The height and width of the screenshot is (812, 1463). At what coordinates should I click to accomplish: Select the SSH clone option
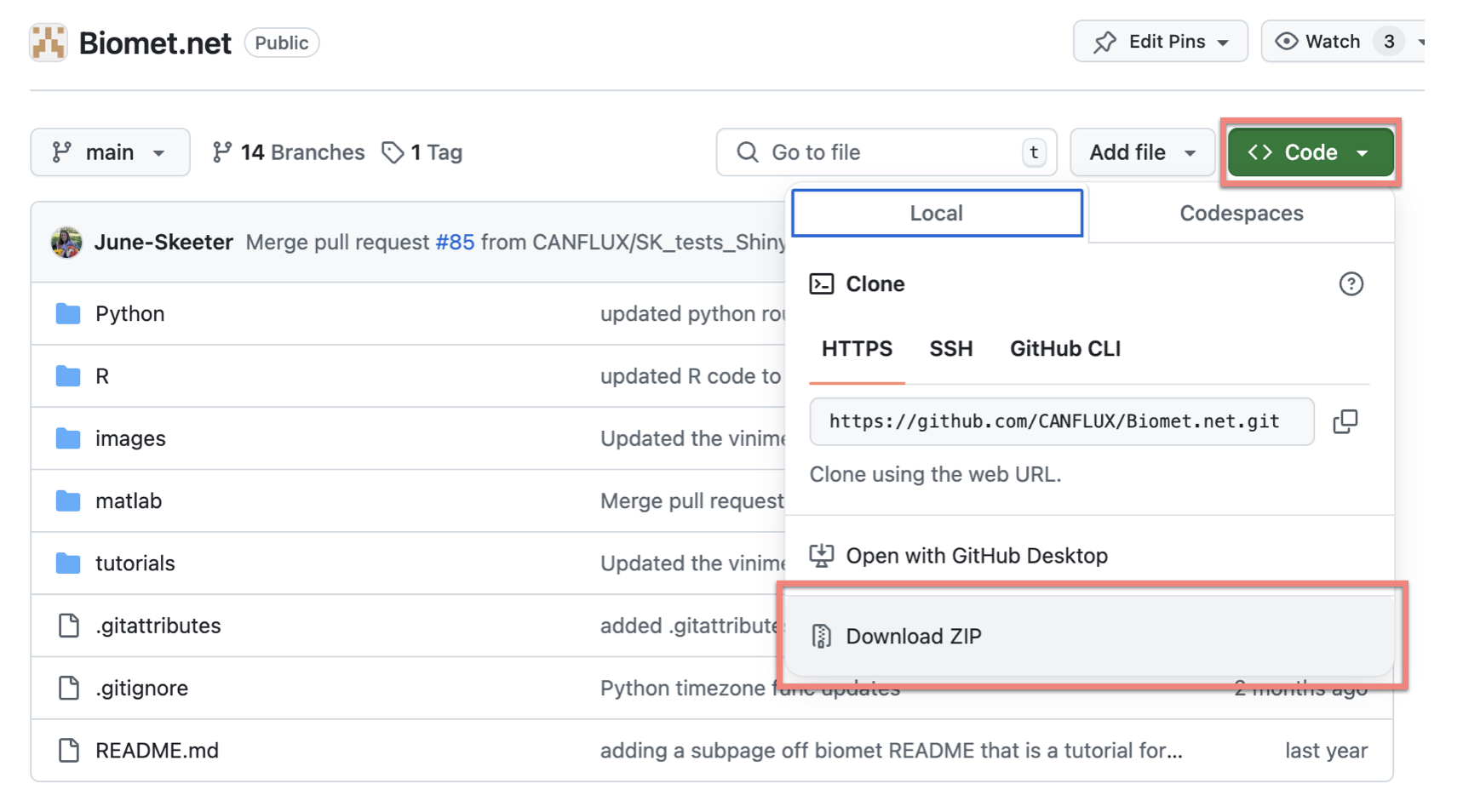click(x=951, y=349)
